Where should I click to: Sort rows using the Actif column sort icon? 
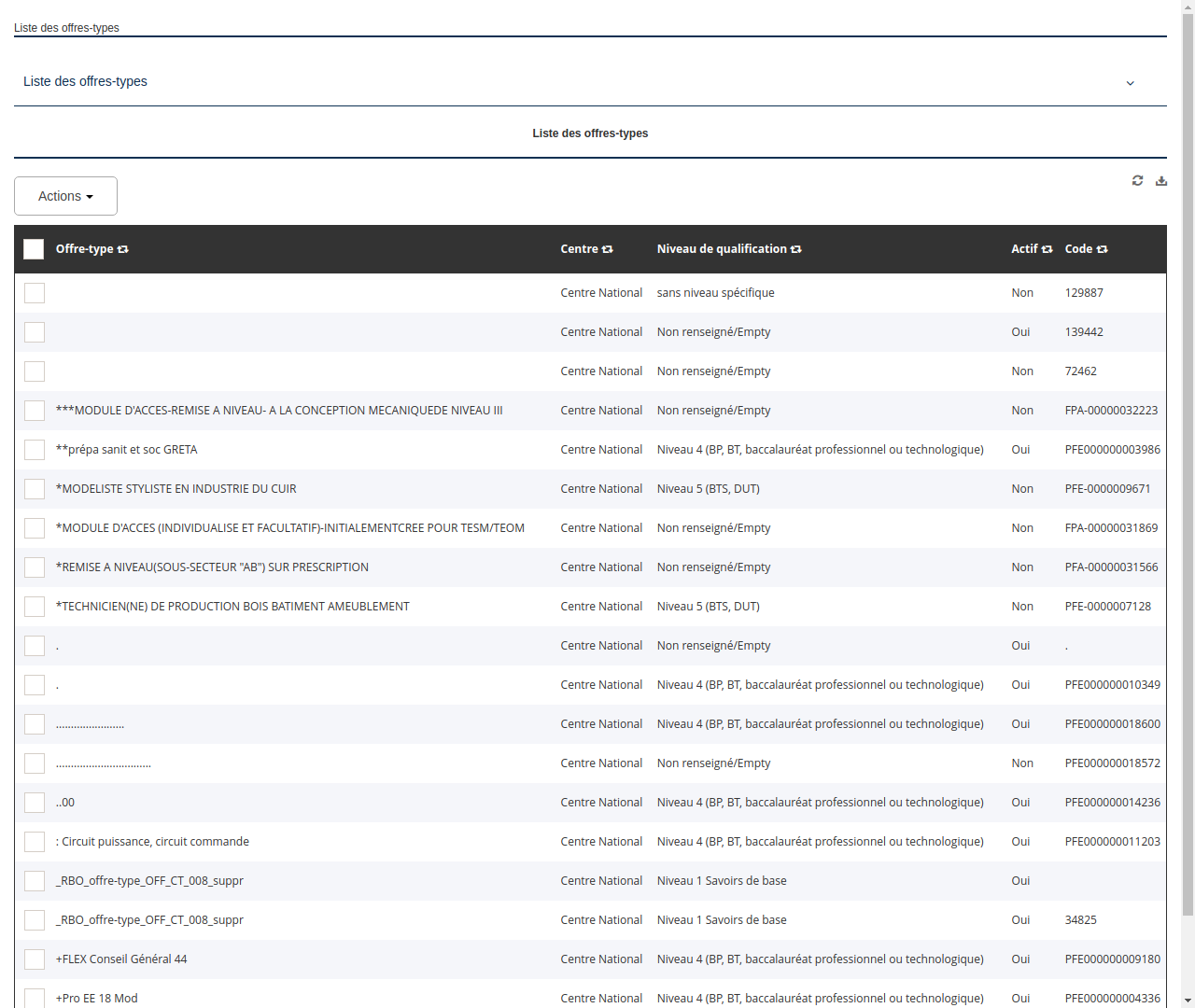(1047, 248)
